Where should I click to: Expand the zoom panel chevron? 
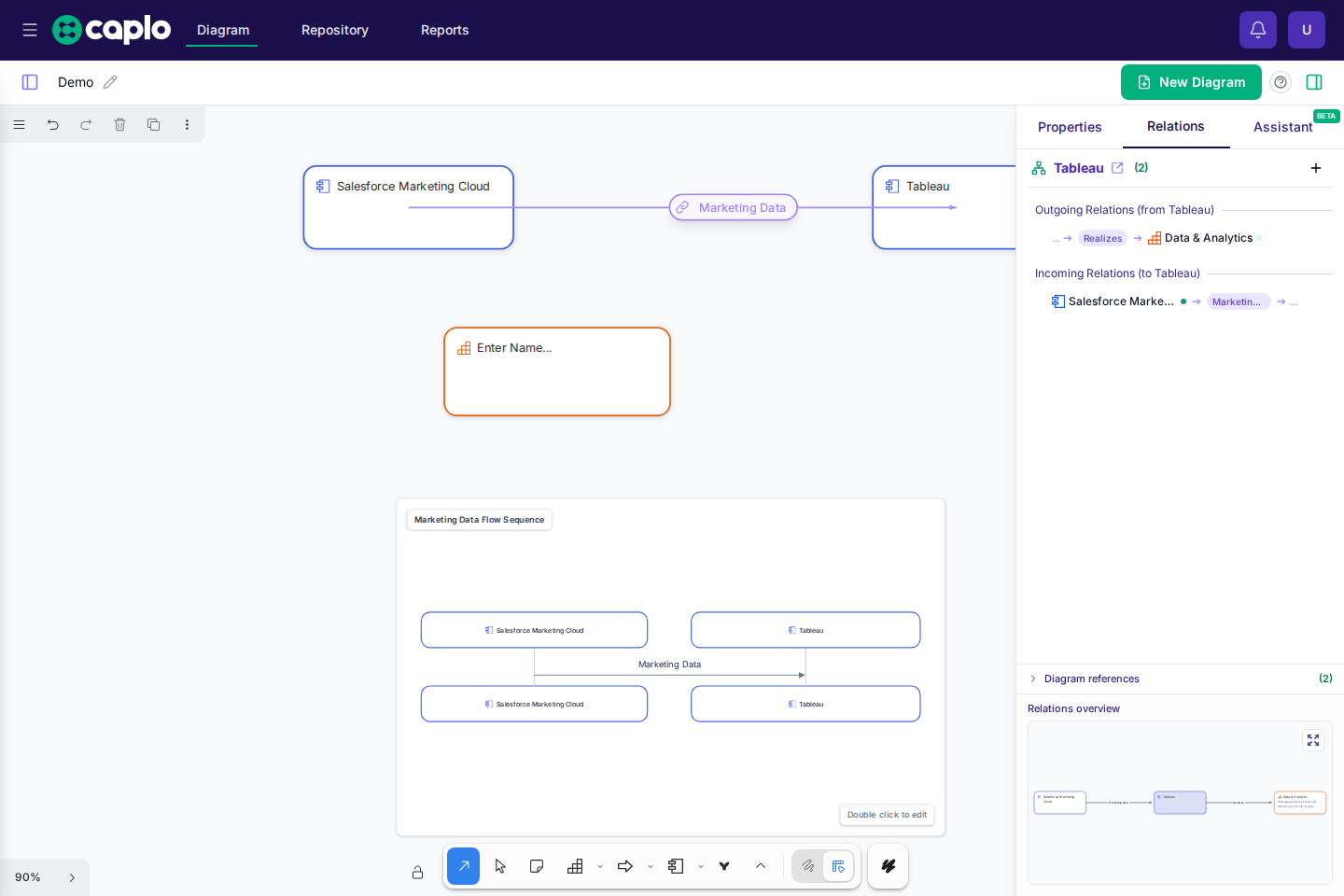click(x=72, y=877)
